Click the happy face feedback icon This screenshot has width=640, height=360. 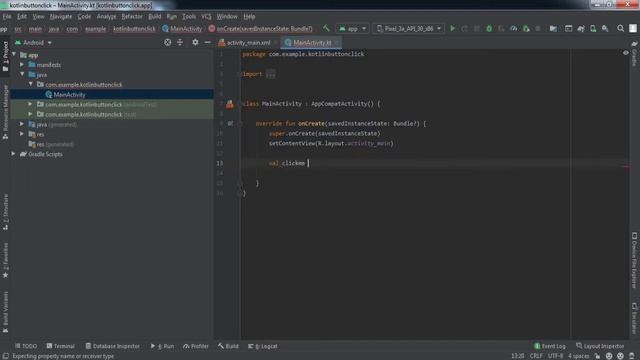609,356
